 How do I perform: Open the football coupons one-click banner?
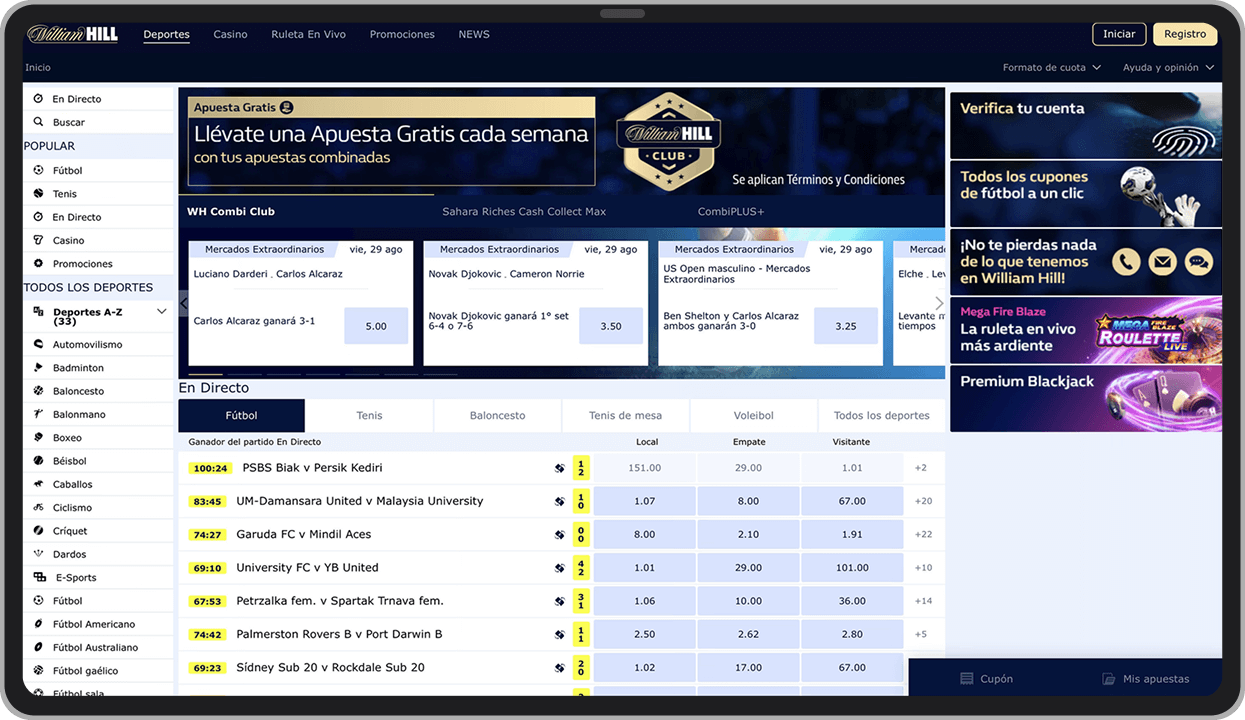coord(1086,194)
